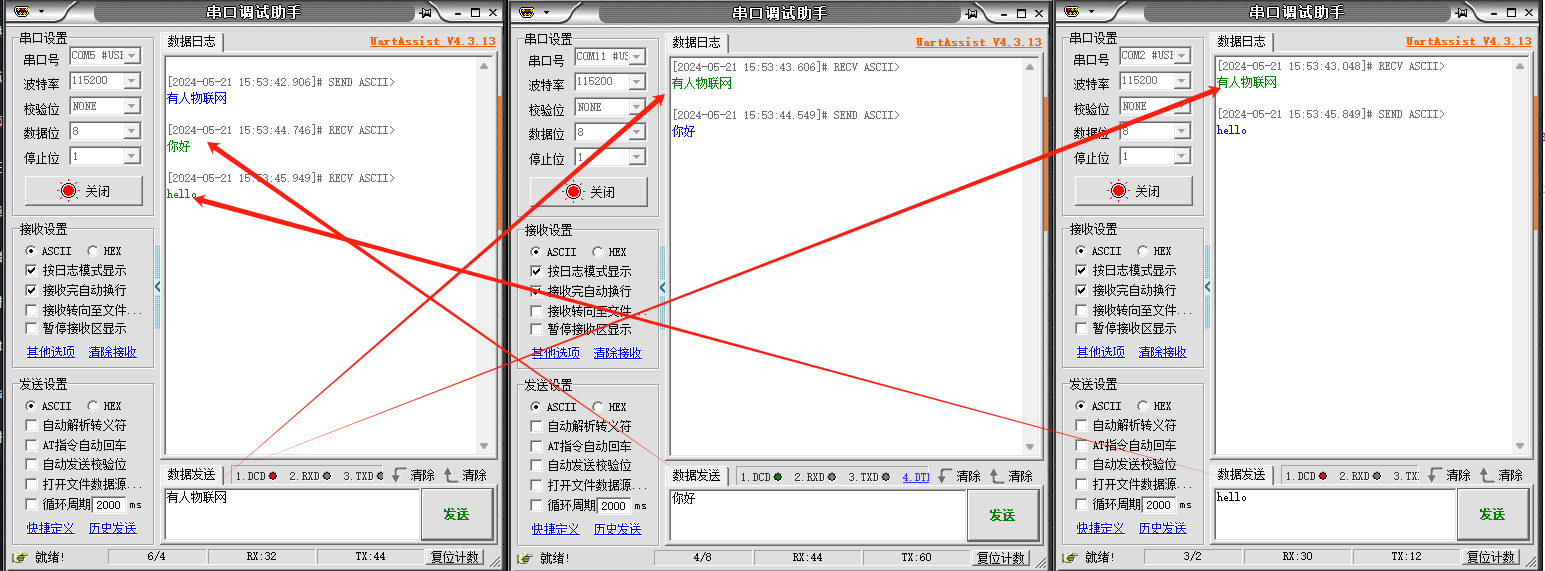Enable 循环周期 checkbox in COM2 window
Screen dimensions: 1545x571
[x=1081, y=504]
